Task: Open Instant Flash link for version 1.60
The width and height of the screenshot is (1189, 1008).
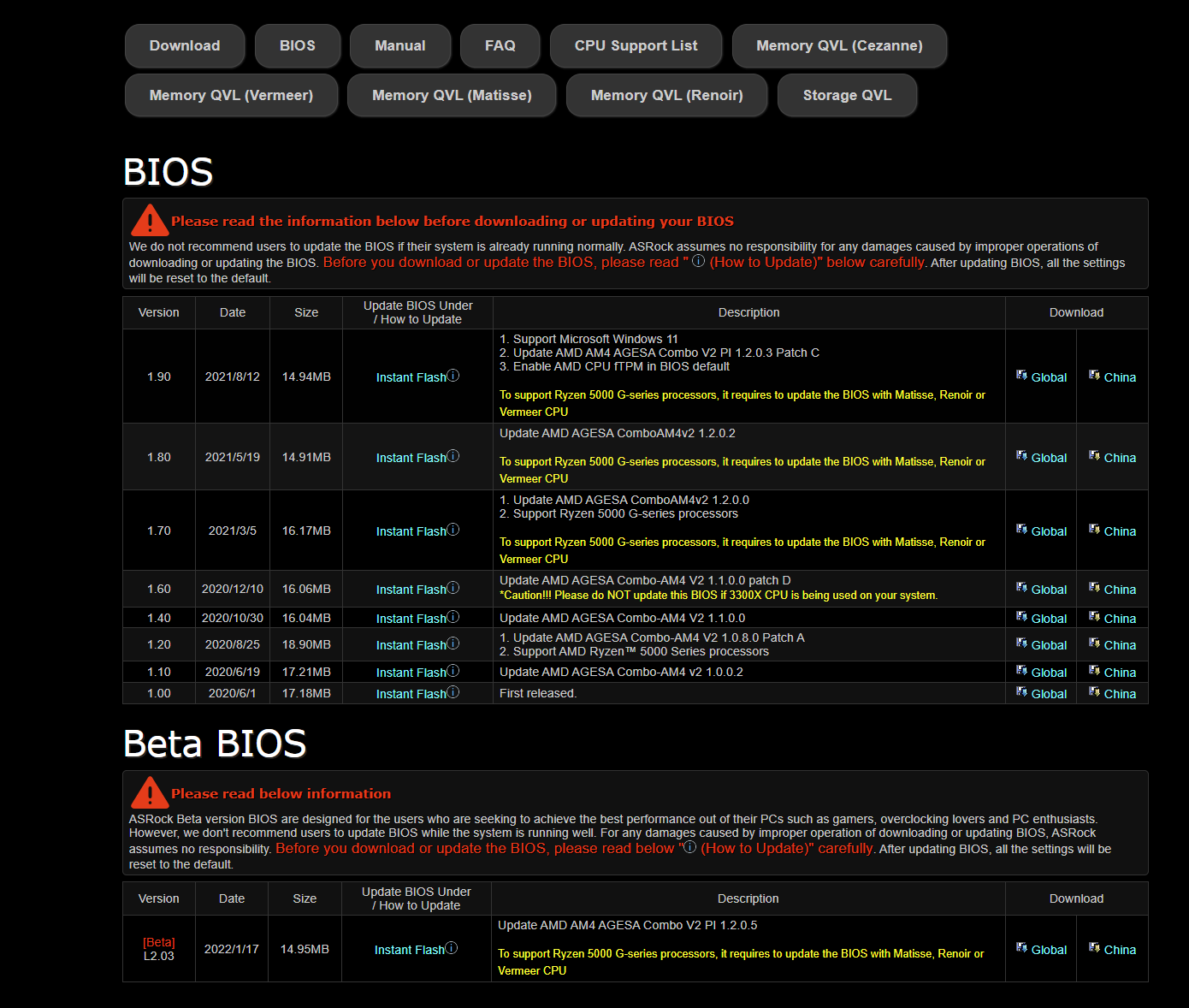Action: click(x=411, y=590)
